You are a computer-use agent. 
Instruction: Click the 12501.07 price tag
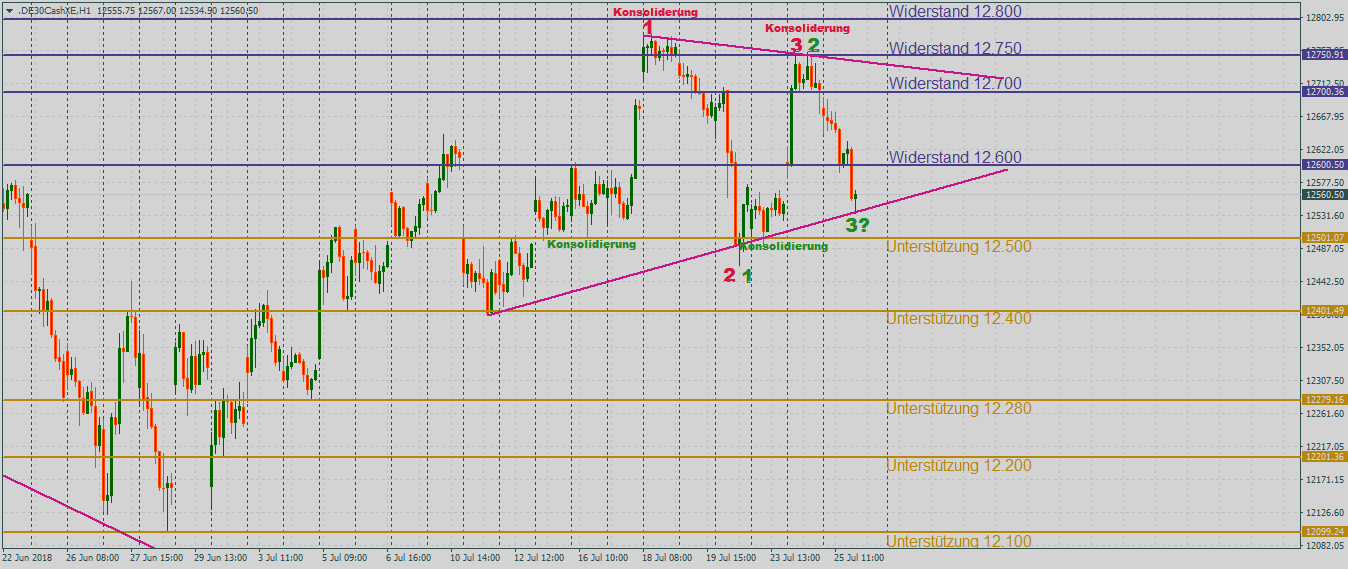1324,237
